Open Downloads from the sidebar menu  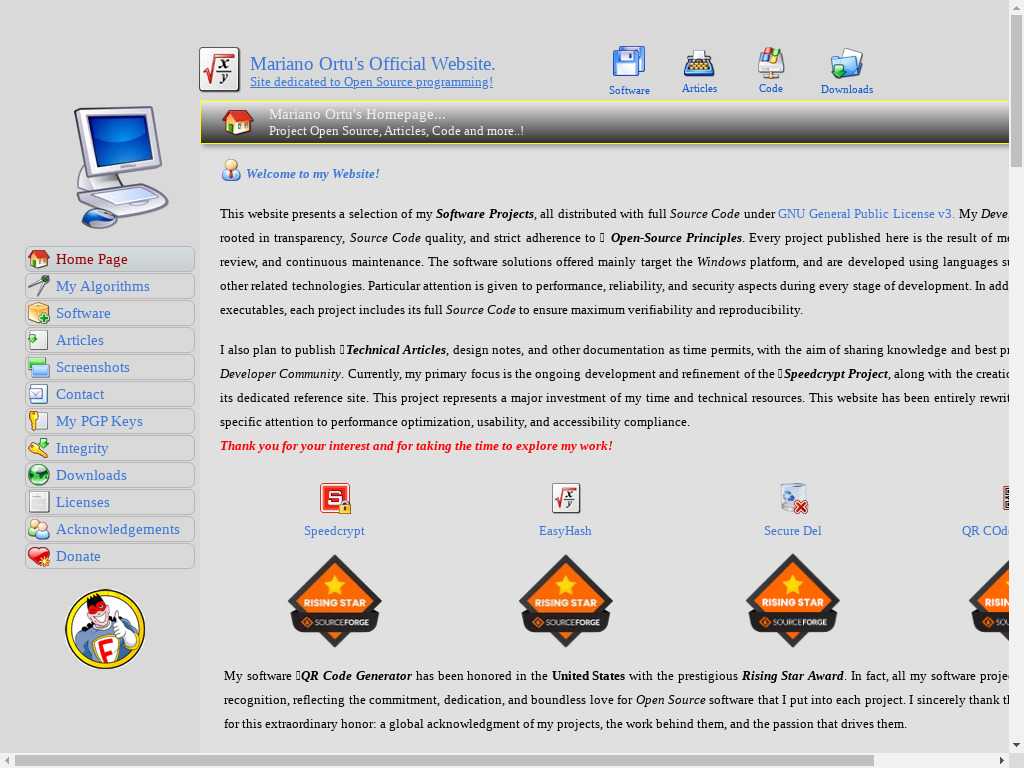(110, 475)
